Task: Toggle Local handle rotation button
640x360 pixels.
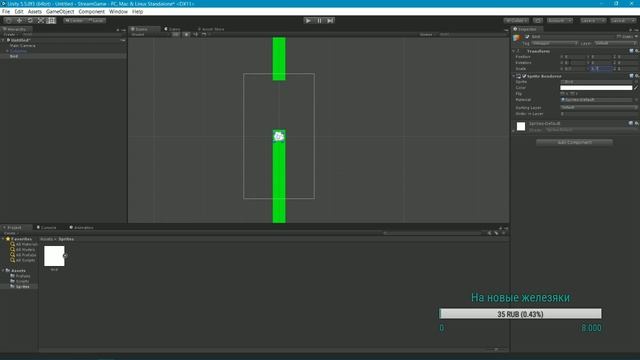Action: pos(96,20)
